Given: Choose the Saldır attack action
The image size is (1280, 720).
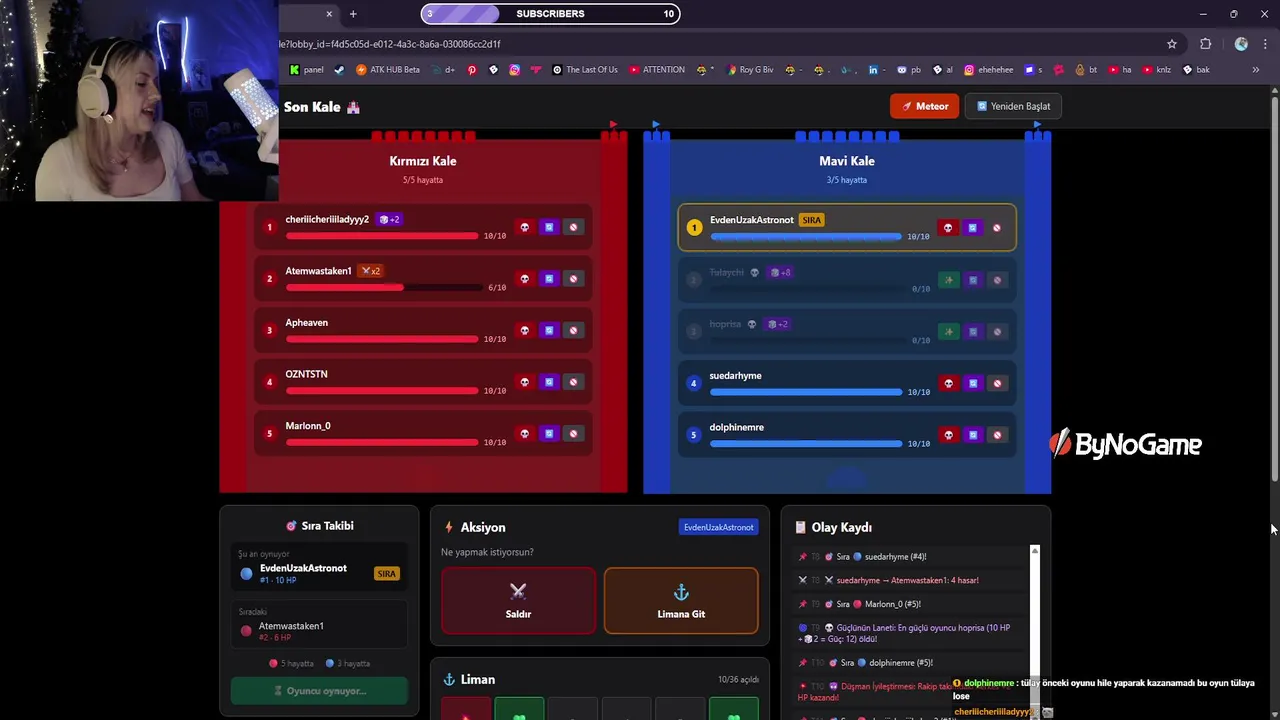Looking at the screenshot, I should (518, 601).
